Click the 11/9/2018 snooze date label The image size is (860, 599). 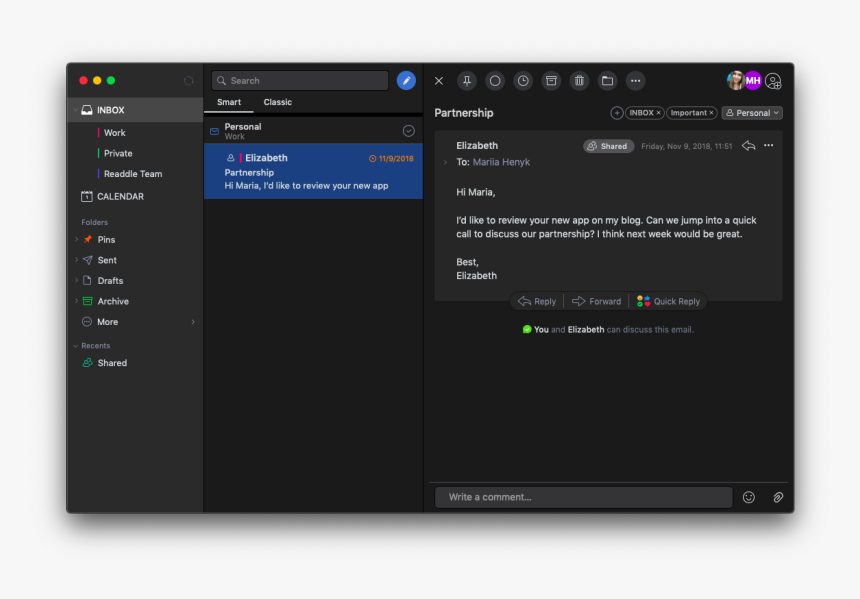(391, 159)
